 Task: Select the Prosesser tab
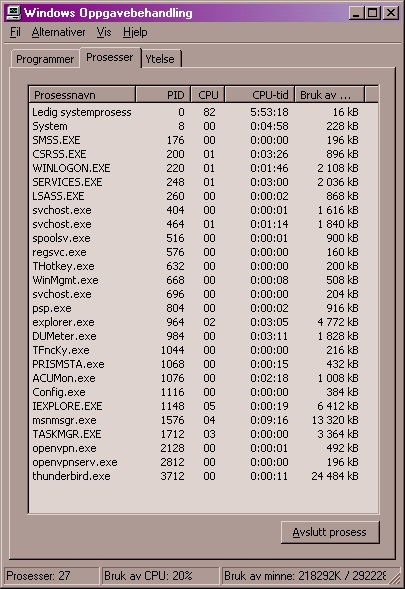[110, 57]
